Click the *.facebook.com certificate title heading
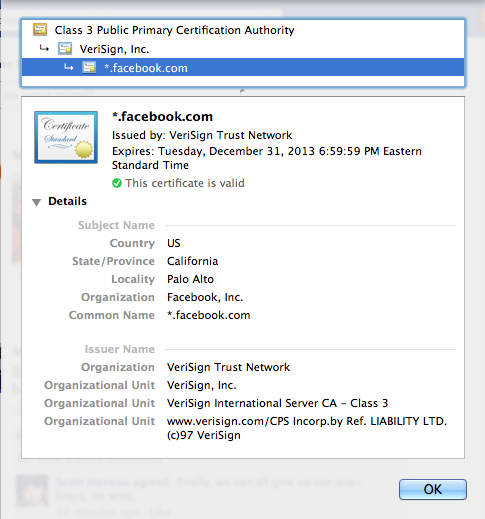485x519 pixels. point(162,116)
